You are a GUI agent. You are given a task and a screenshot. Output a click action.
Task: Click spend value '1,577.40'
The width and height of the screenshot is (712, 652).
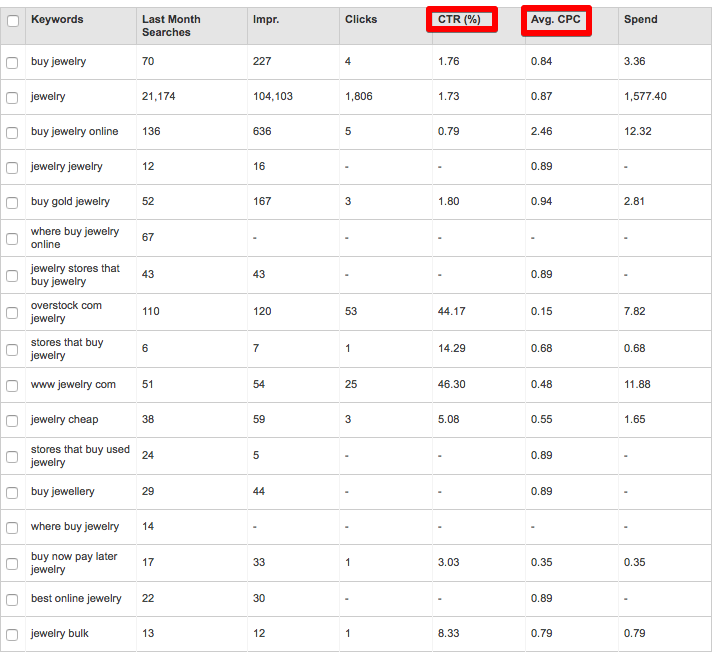coord(645,97)
